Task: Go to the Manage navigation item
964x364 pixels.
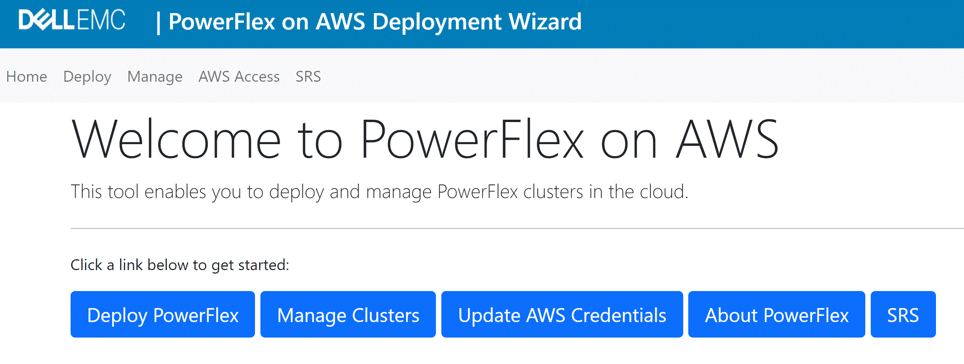Action: point(155,77)
